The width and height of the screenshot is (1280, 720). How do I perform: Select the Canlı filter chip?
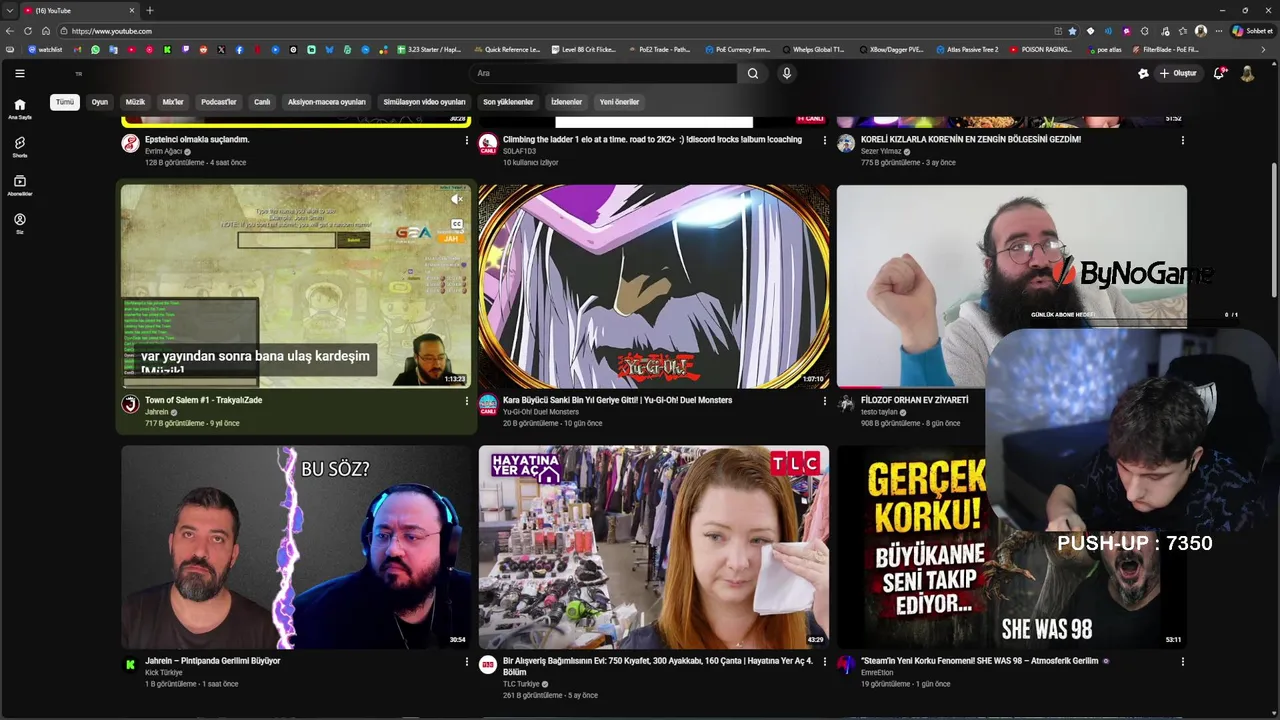pos(262,102)
